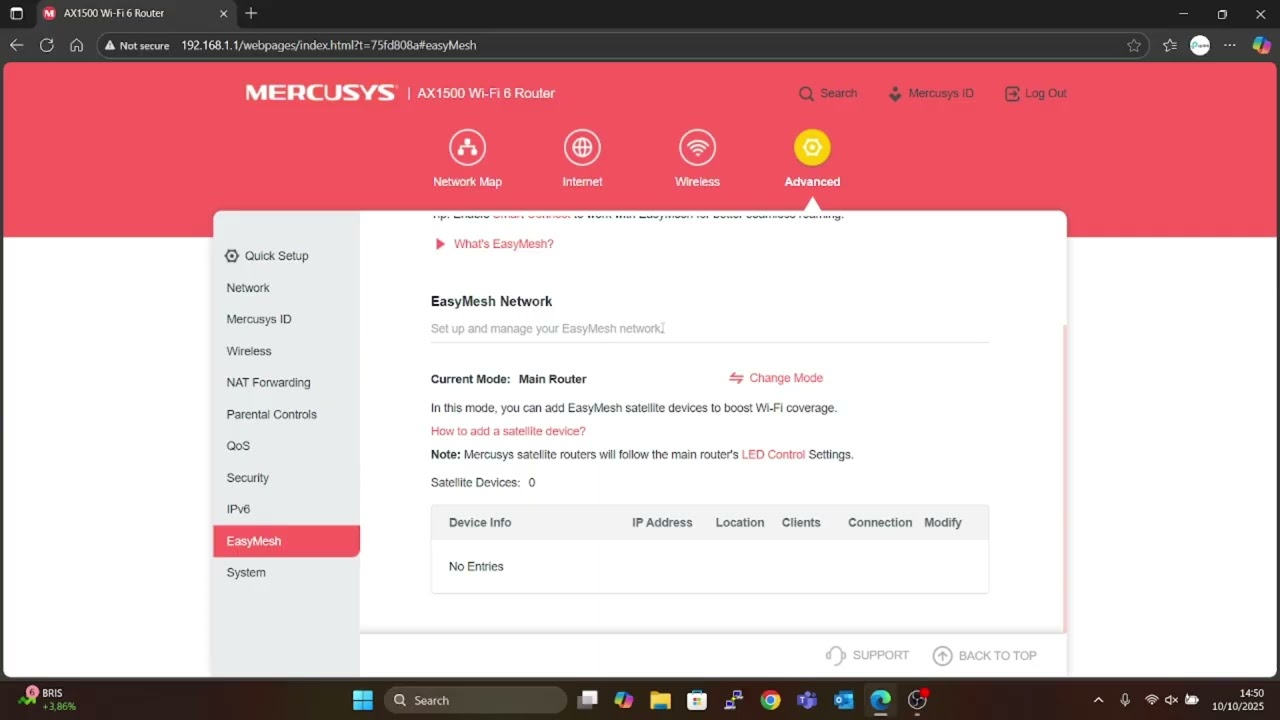The height and width of the screenshot is (720, 1280).
Task: Click the MERCUSYS logo
Action: tap(321, 93)
